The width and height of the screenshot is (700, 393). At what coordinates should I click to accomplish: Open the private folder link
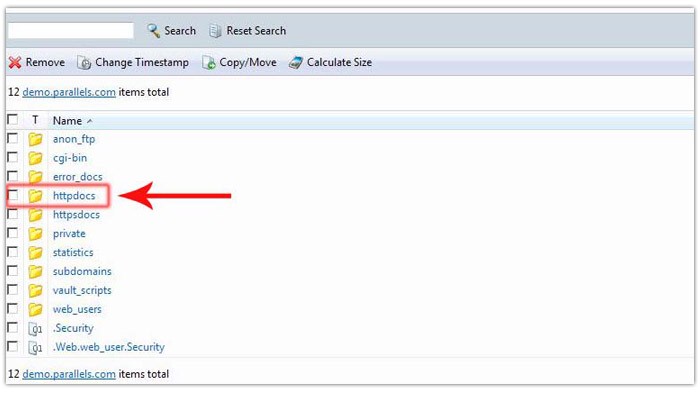click(x=69, y=234)
